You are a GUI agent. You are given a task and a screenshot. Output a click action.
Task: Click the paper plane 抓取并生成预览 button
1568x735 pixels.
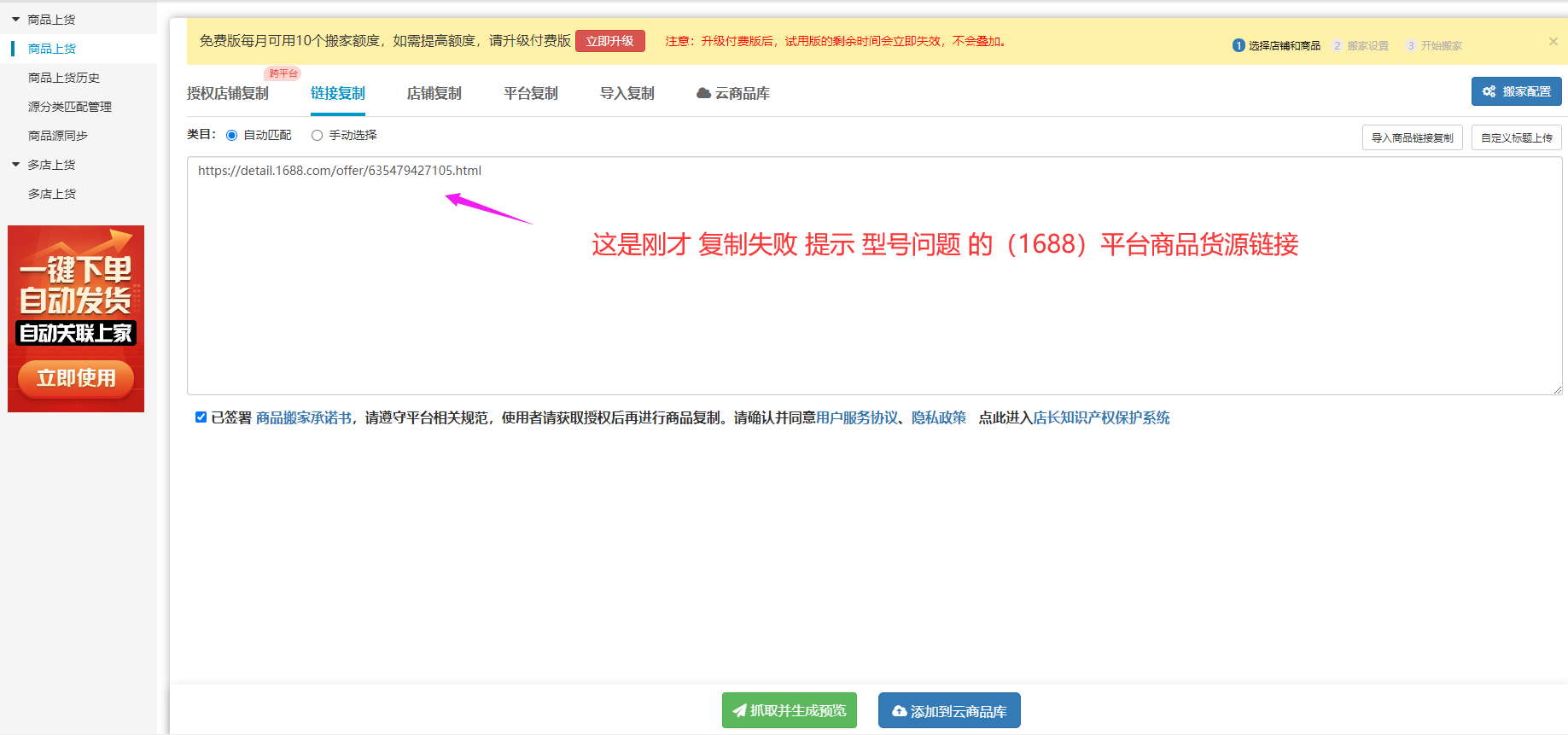(x=789, y=710)
